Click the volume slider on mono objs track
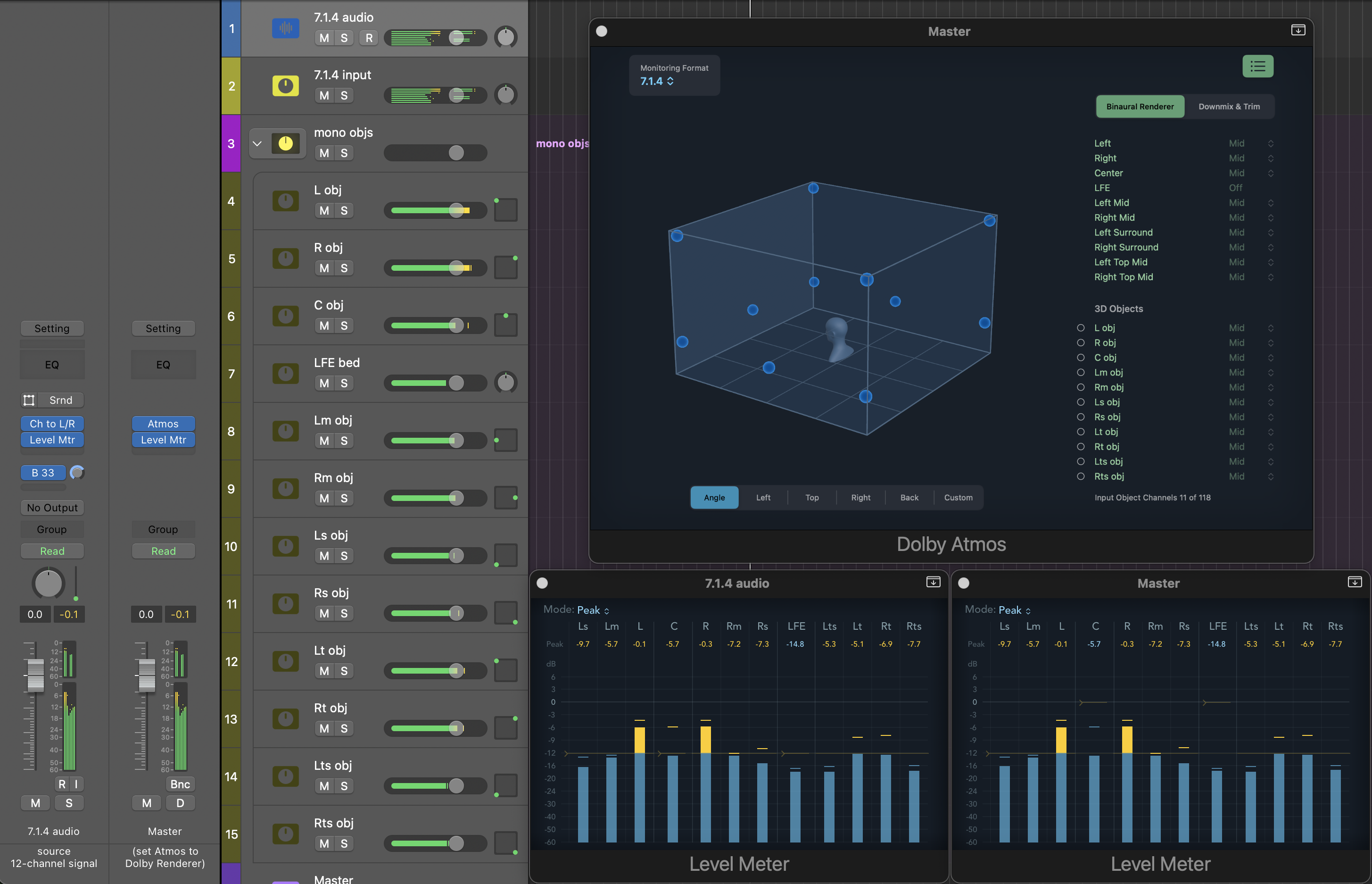 [435, 153]
